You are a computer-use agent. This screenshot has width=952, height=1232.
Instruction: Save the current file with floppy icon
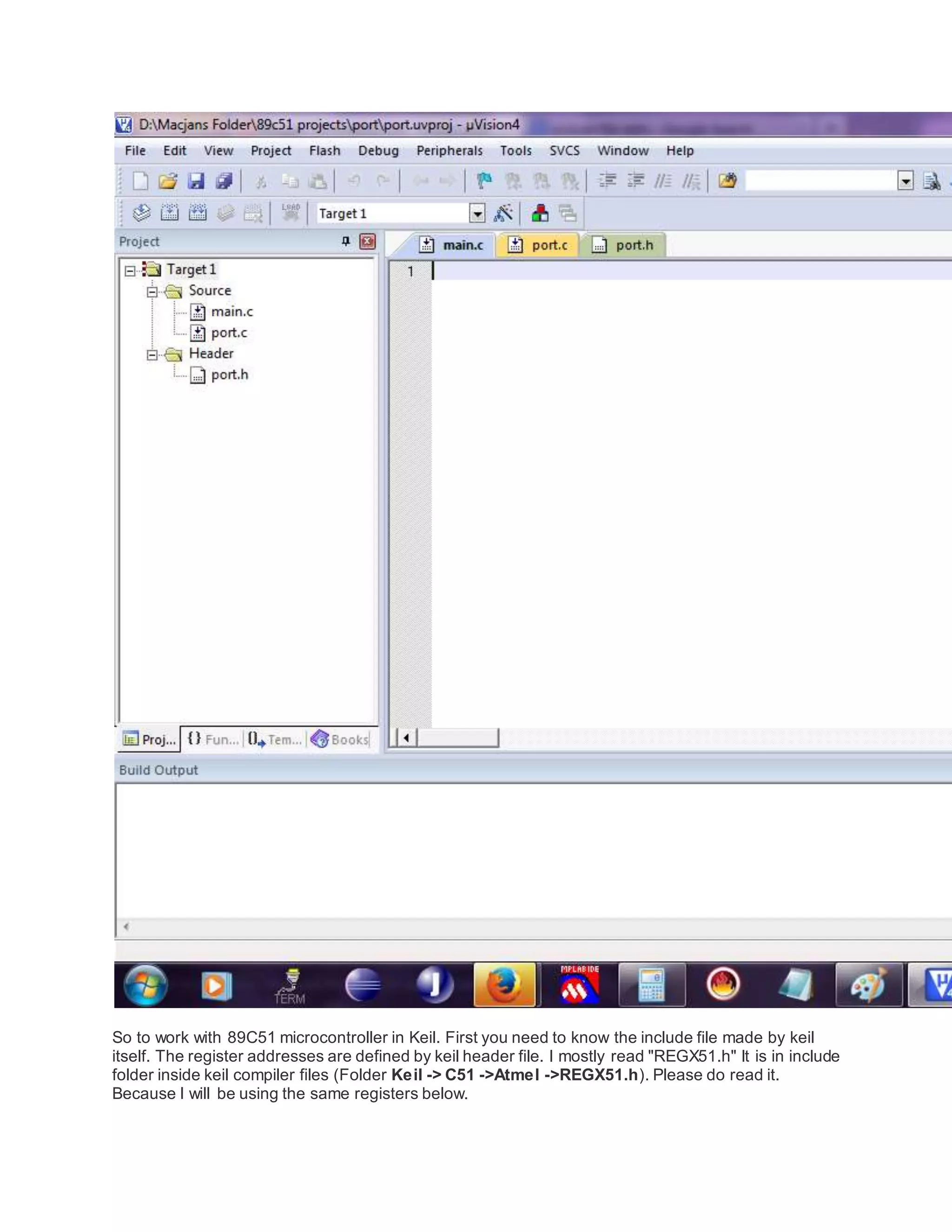point(196,181)
